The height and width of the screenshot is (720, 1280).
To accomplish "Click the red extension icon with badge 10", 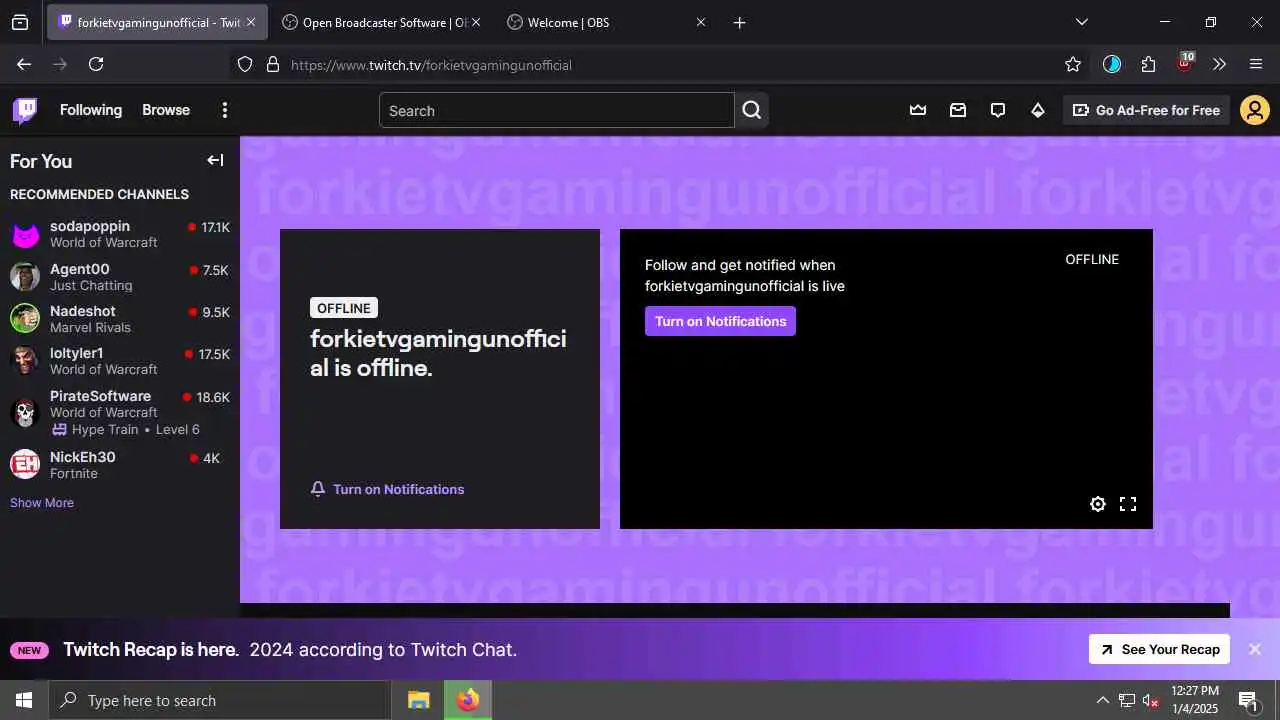I will [x=1185, y=63].
